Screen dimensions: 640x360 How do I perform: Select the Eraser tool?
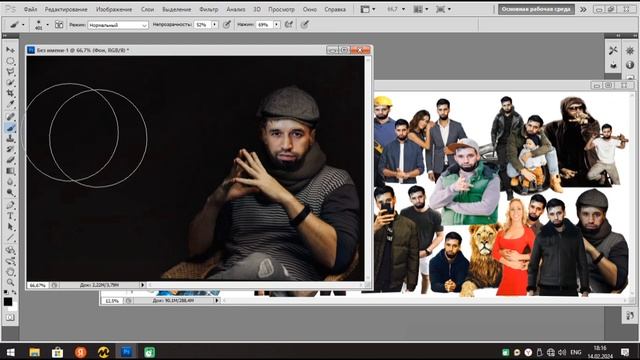point(10,160)
